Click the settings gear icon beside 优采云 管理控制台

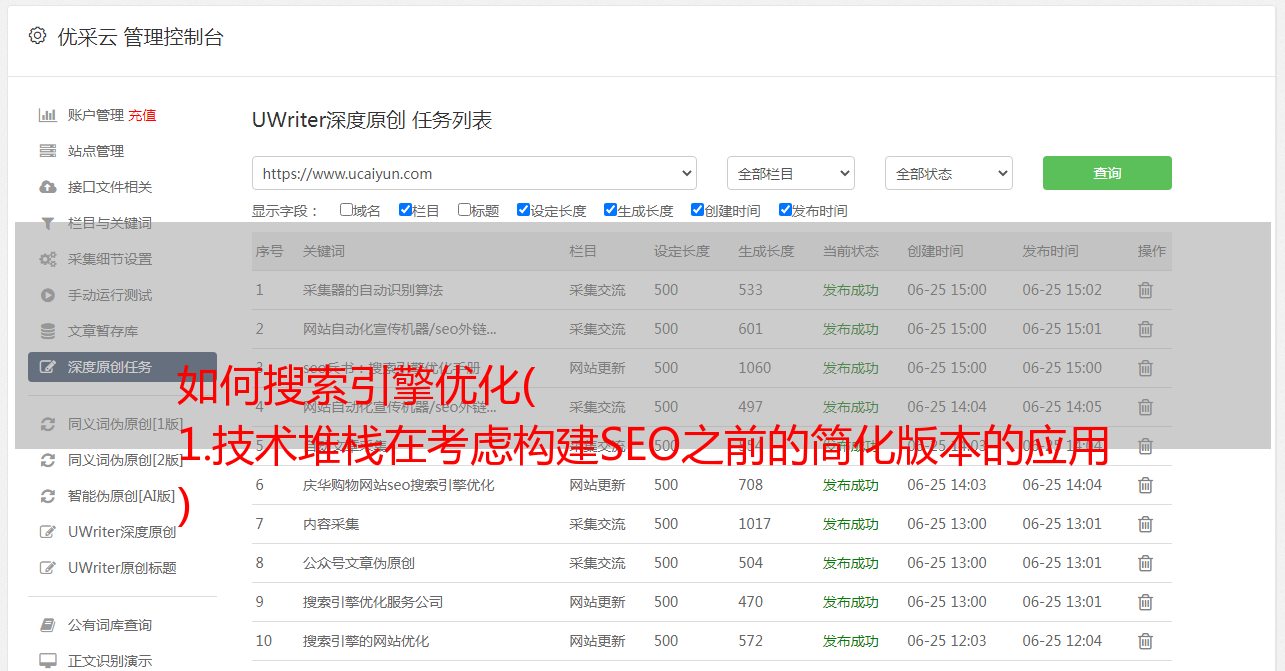(37, 36)
